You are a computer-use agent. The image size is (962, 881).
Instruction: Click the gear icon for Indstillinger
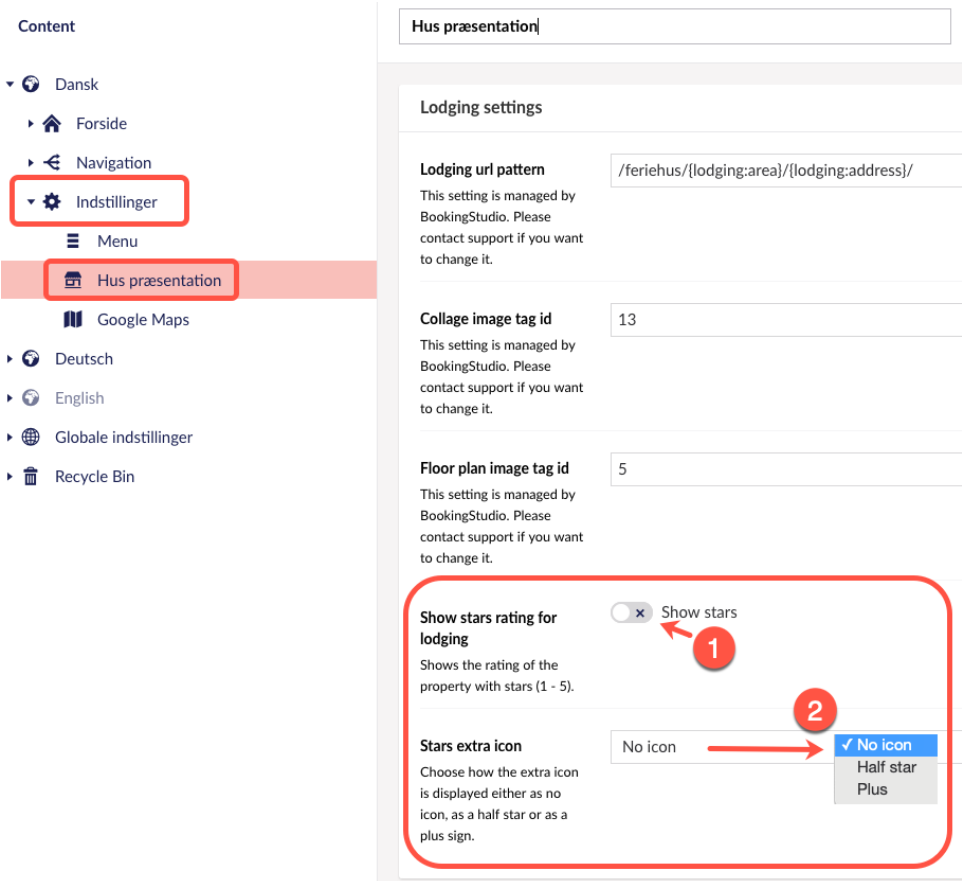pyautogui.click(x=52, y=202)
